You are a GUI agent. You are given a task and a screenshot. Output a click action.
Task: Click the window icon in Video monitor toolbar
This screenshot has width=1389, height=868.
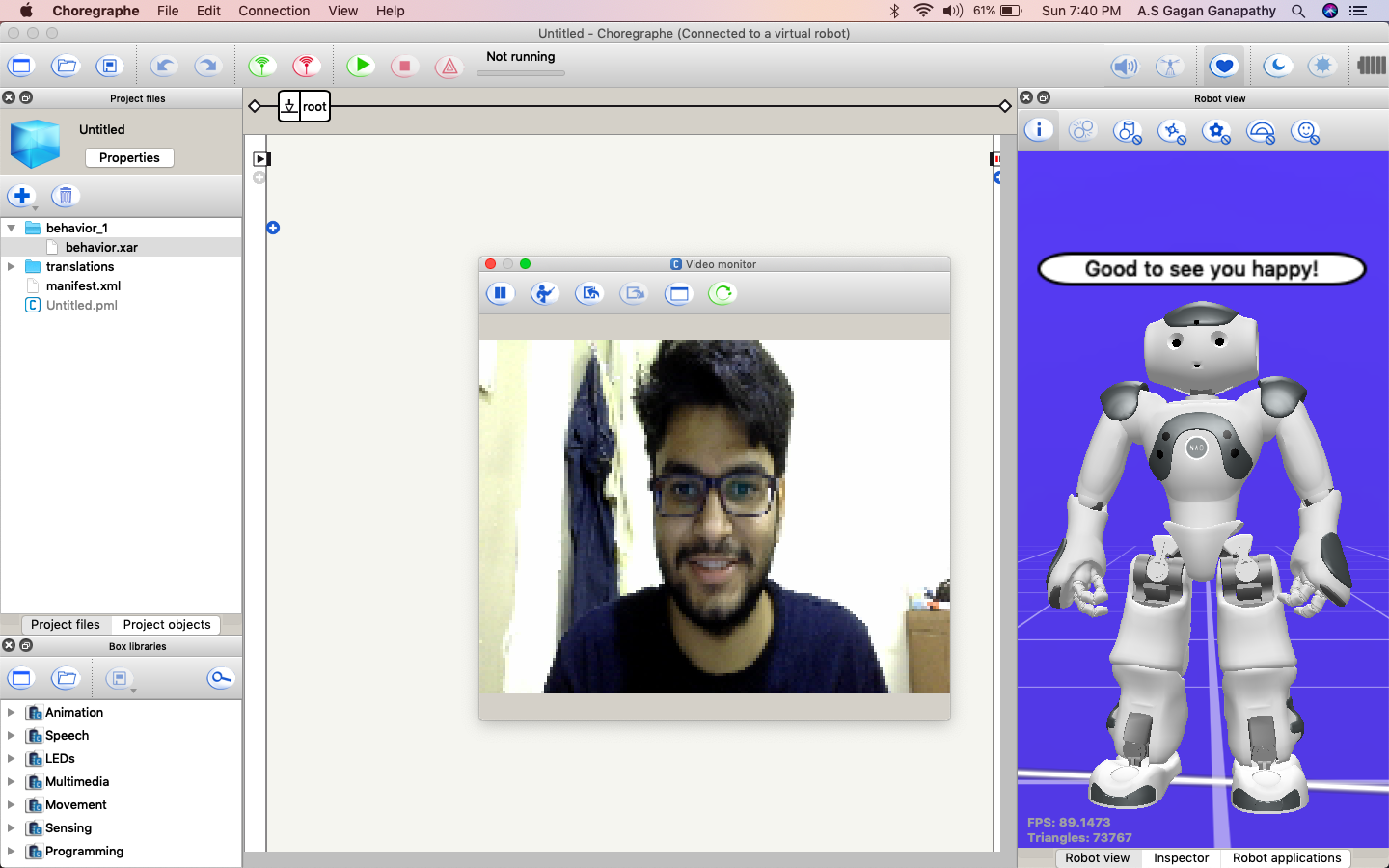pos(678,293)
